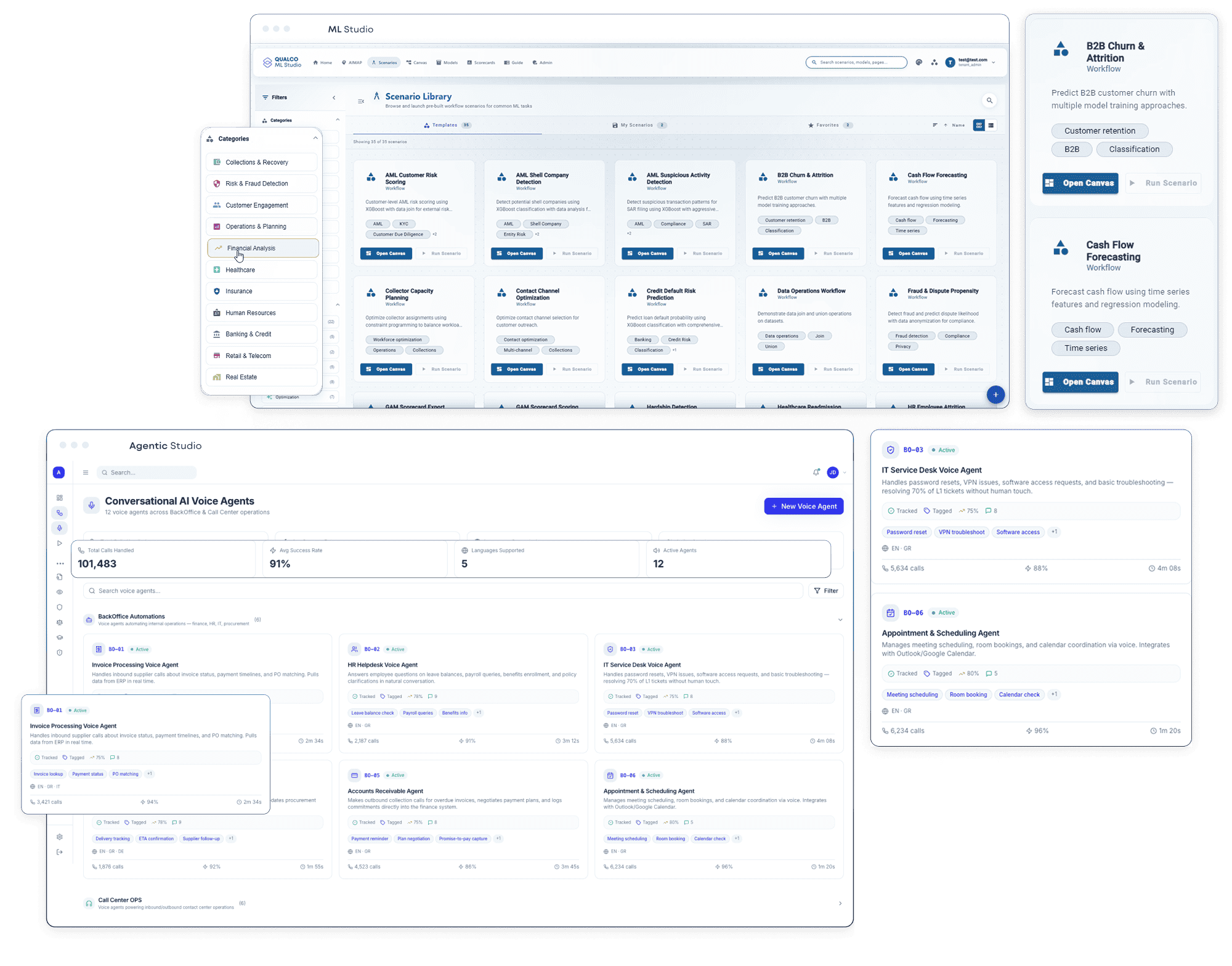
Task: Toggle the Agentic Studio hamburger sidebar menu
Action: click(86, 473)
